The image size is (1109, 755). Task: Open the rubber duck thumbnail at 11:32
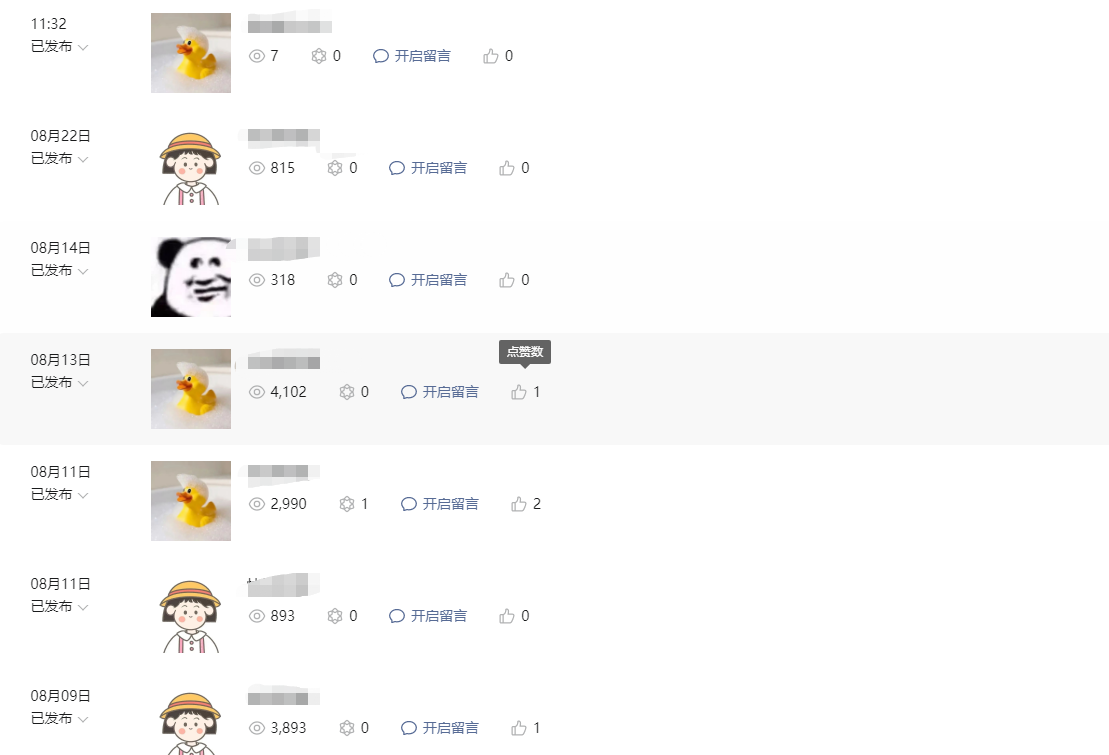191,53
